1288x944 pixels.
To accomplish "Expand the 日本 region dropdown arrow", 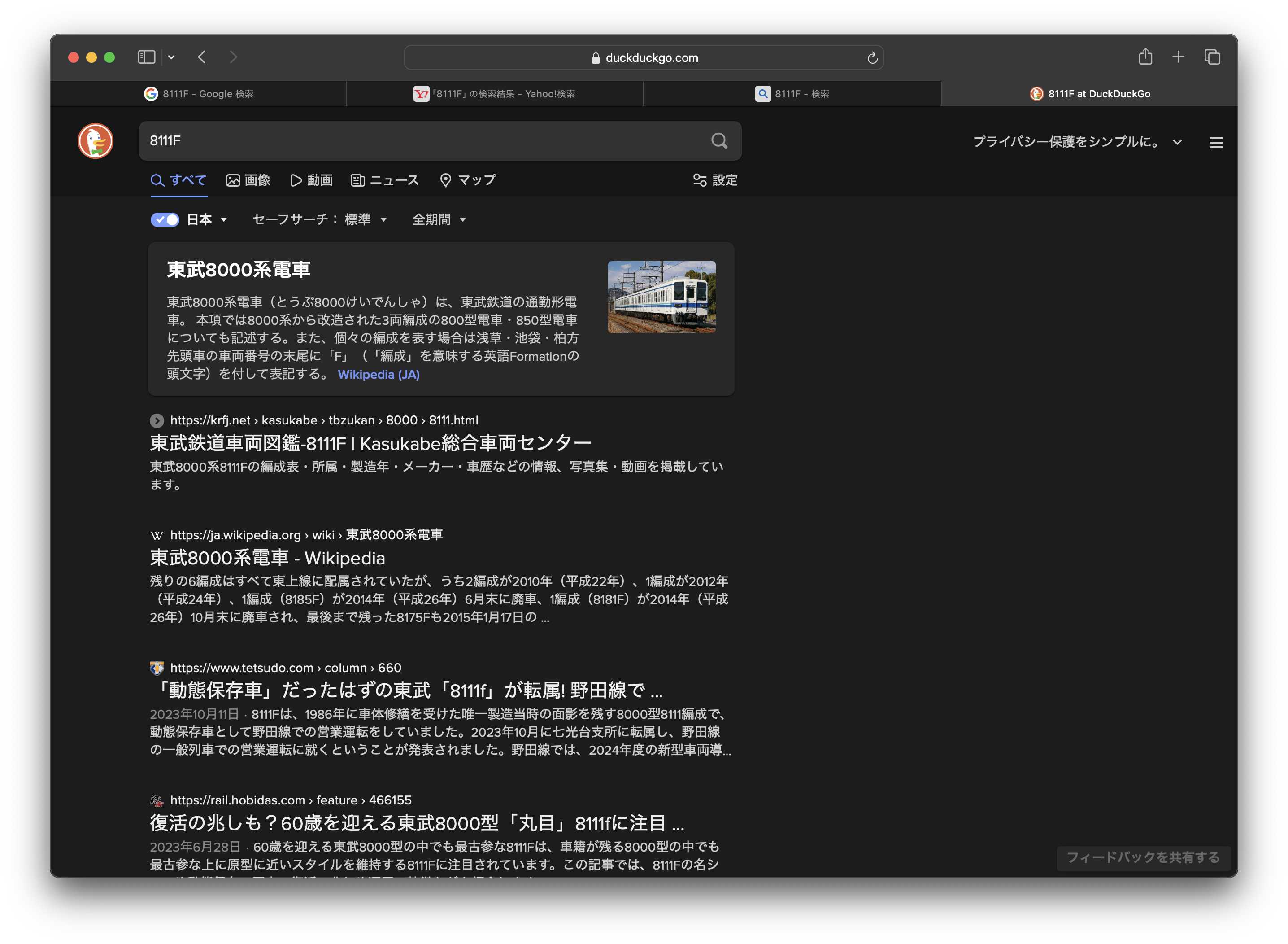I will pyautogui.click(x=224, y=219).
